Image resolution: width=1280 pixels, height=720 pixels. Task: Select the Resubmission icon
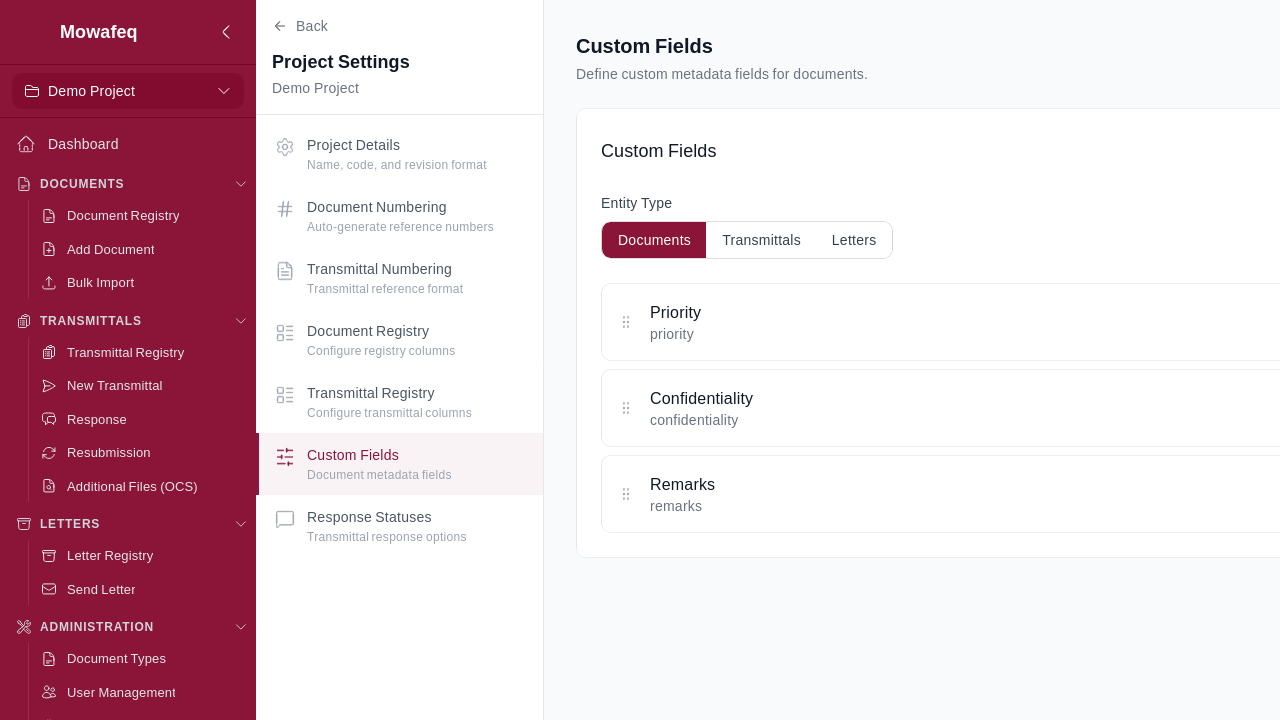pos(49,453)
